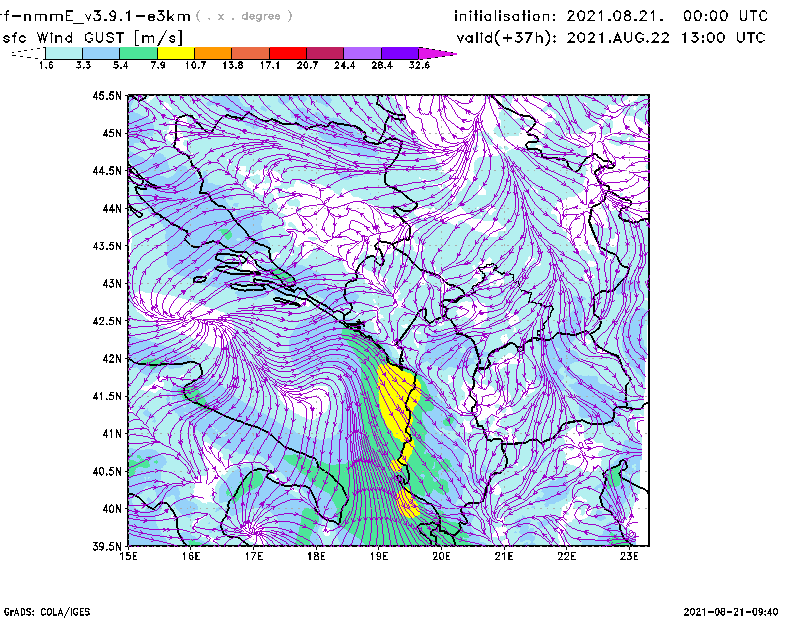
Task: Click the 19E longitude axis label
Action: [x=379, y=556]
